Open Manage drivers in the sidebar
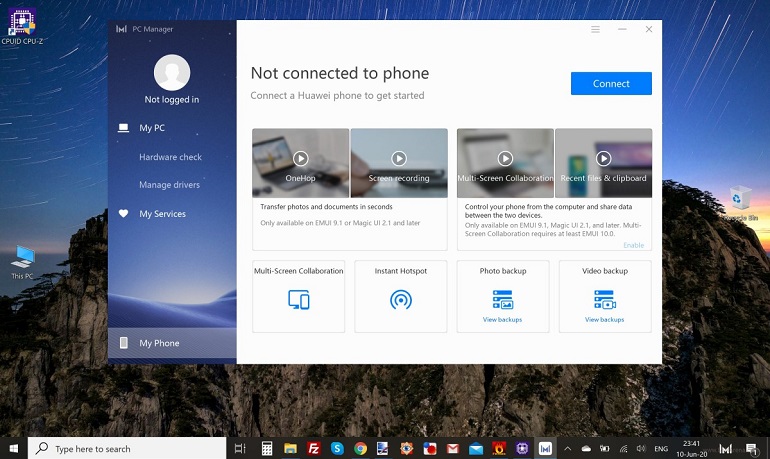 coord(169,185)
